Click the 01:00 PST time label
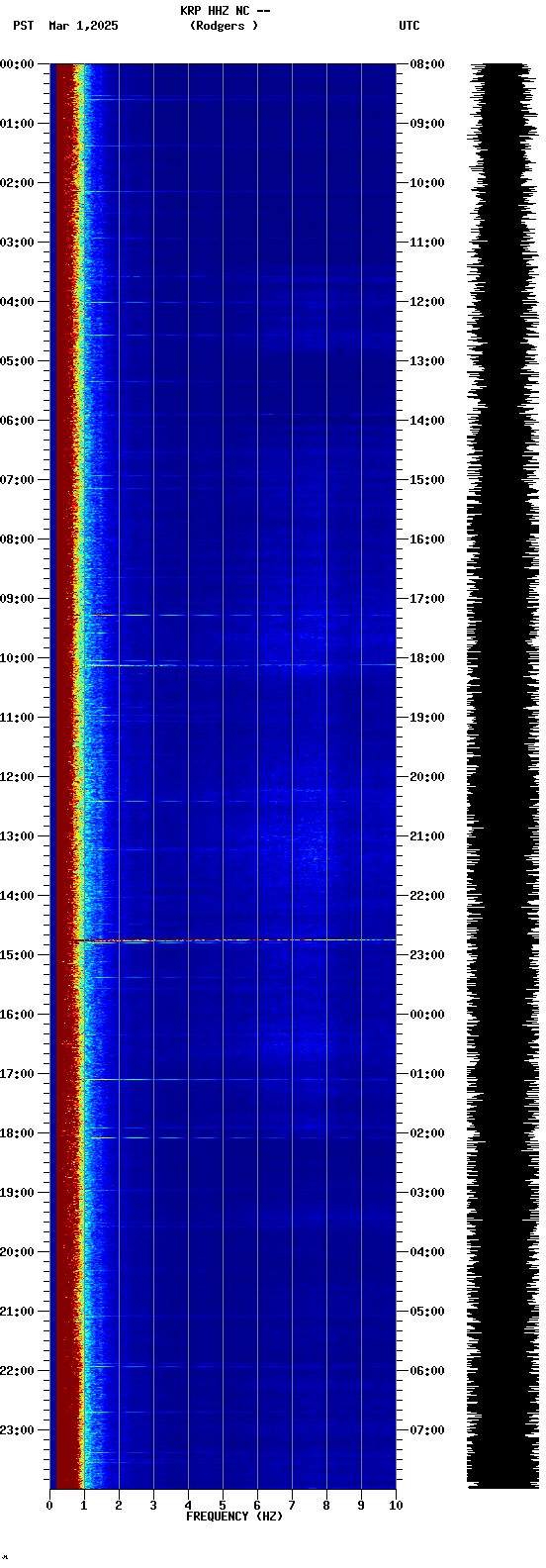Viewport: 546px width, 1568px height. (x=18, y=124)
